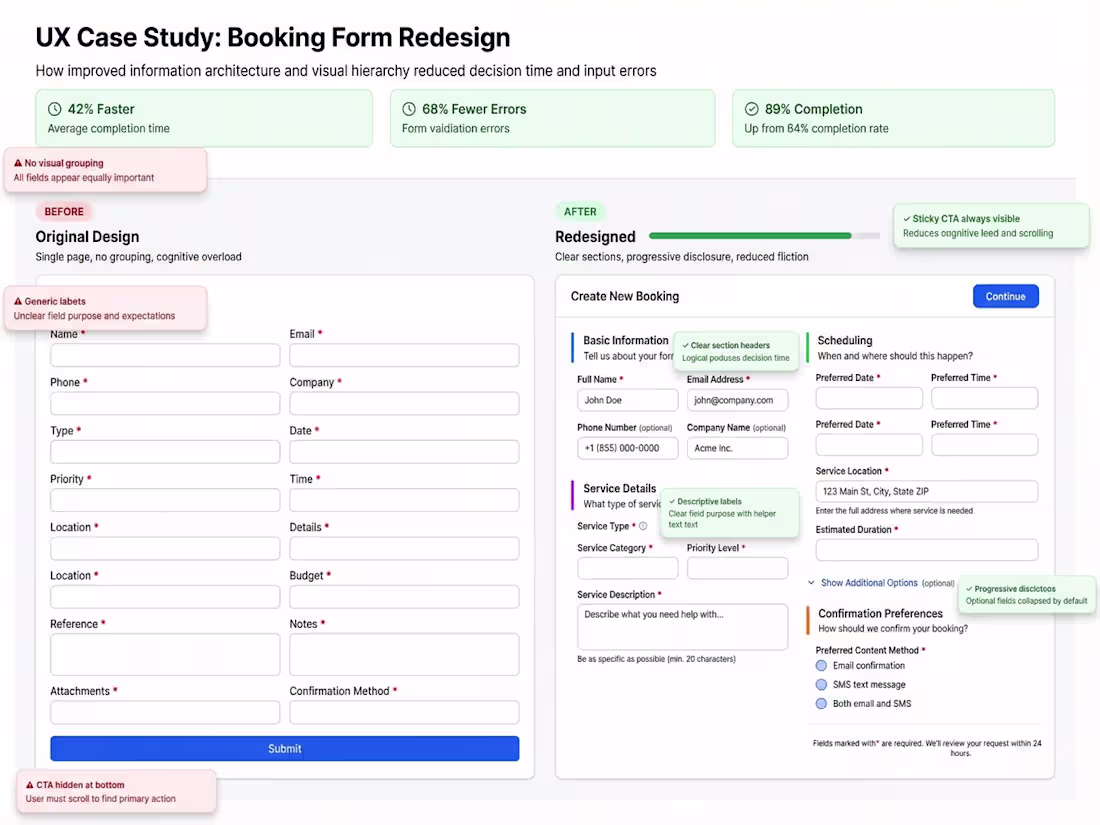Click the checkmark in Sticky CTA callout

[x=908, y=218]
